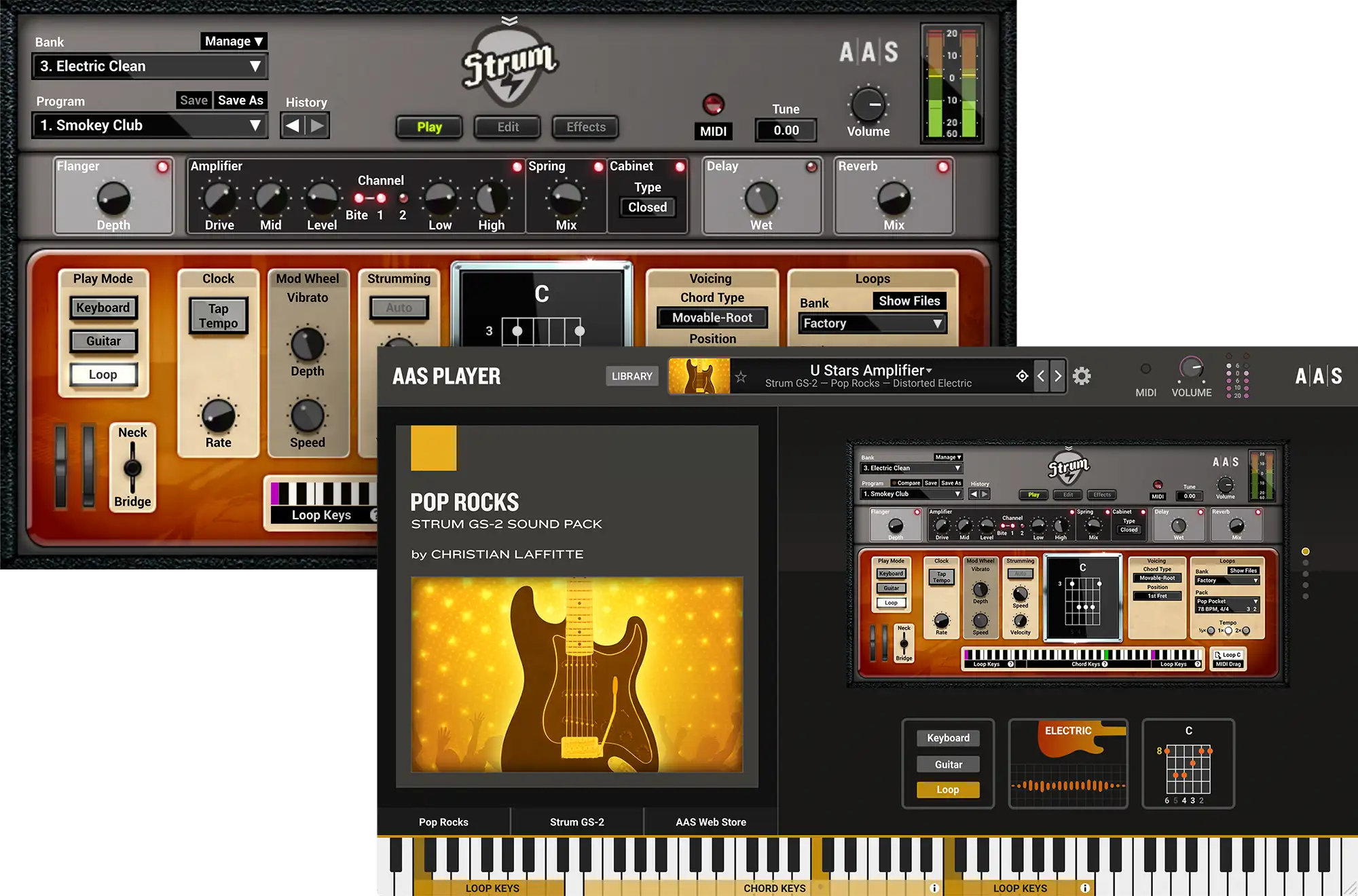
Task: Go to next preset in AAS Player
Action: tap(1057, 376)
